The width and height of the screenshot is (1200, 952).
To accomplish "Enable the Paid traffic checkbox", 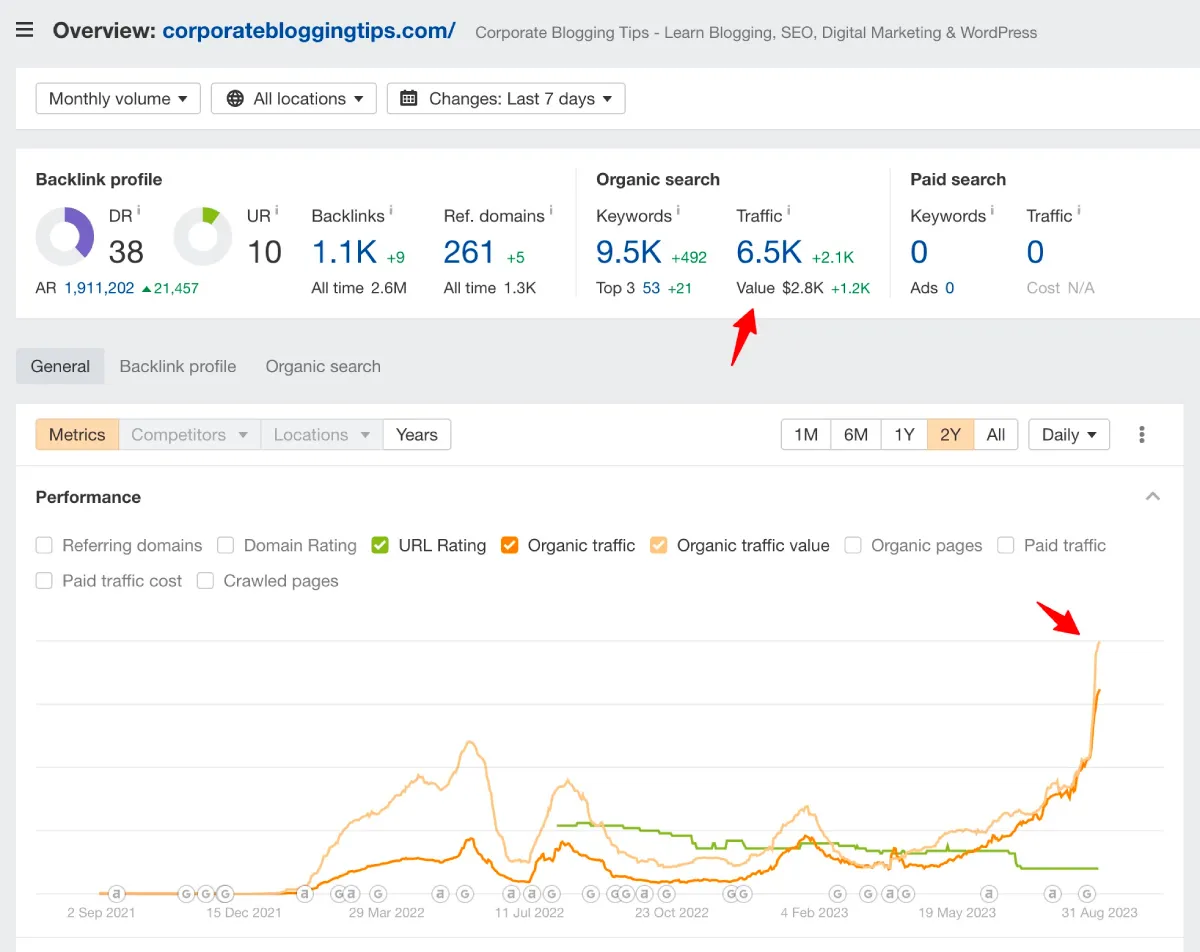I will (x=1006, y=545).
